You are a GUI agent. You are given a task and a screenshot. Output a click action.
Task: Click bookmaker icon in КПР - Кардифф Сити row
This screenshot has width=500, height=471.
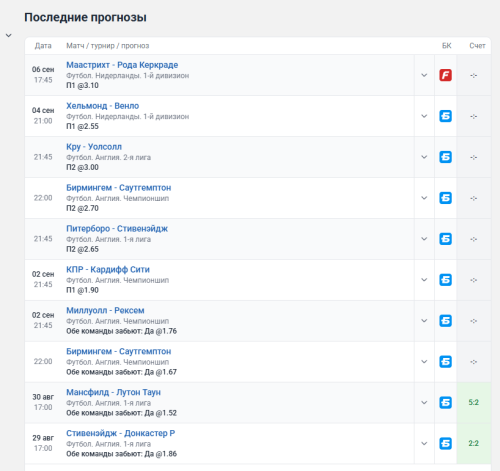click(x=445, y=280)
